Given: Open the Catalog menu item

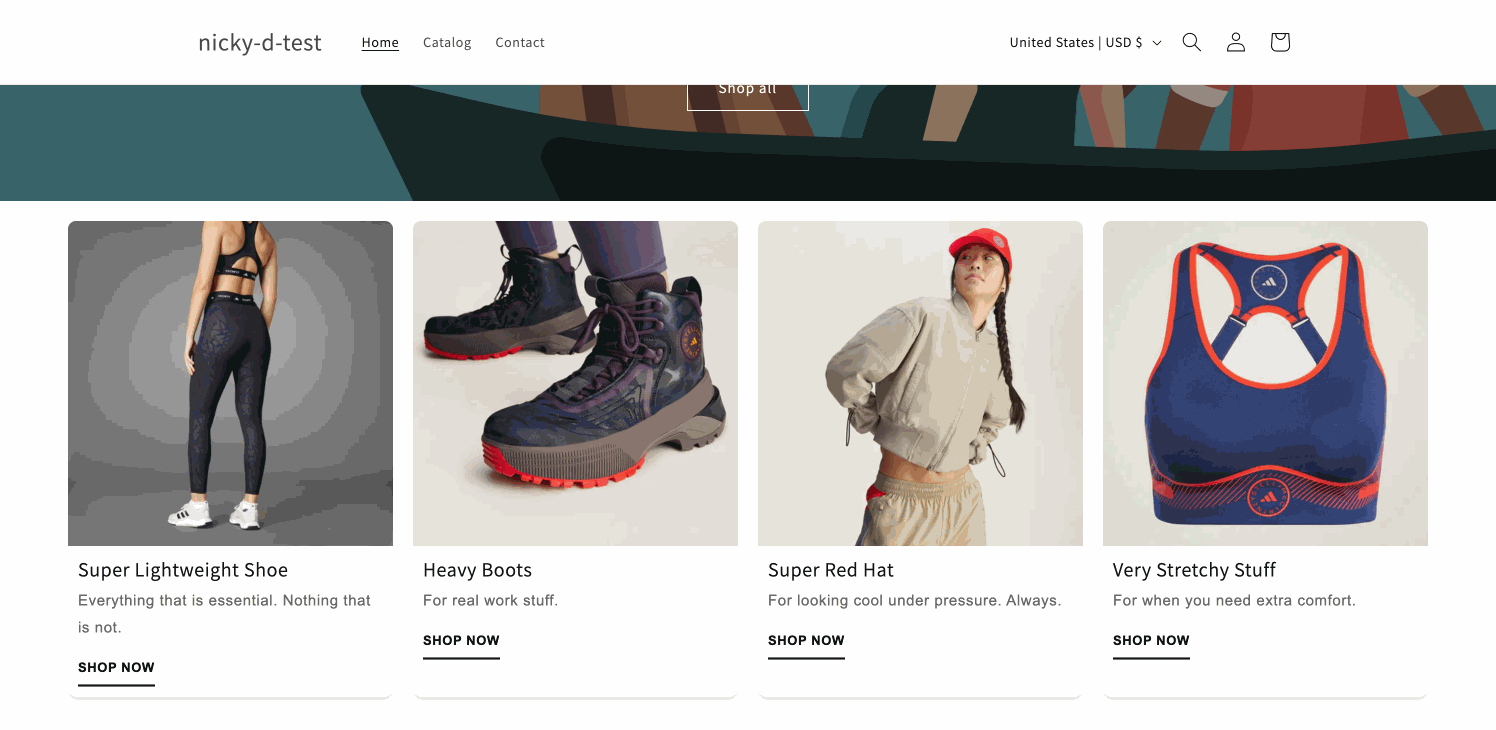Looking at the screenshot, I should [x=447, y=42].
